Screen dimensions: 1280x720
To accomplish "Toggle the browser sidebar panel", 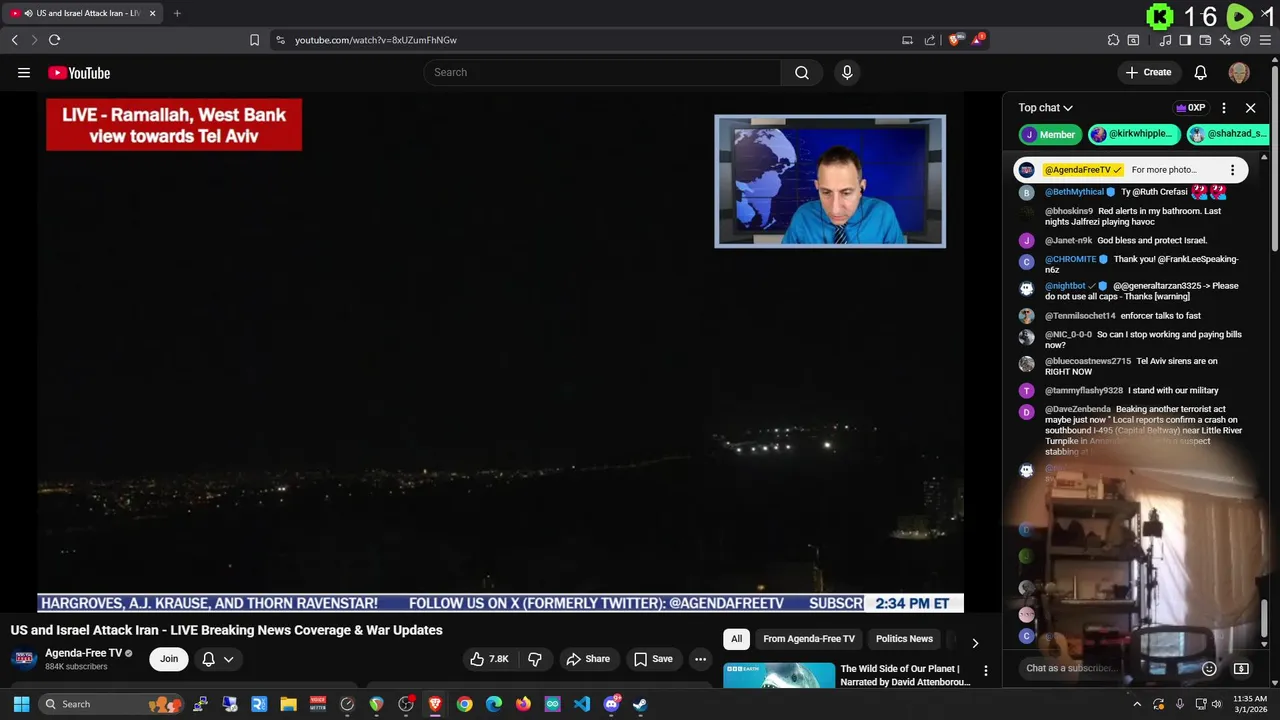I will [1185, 40].
